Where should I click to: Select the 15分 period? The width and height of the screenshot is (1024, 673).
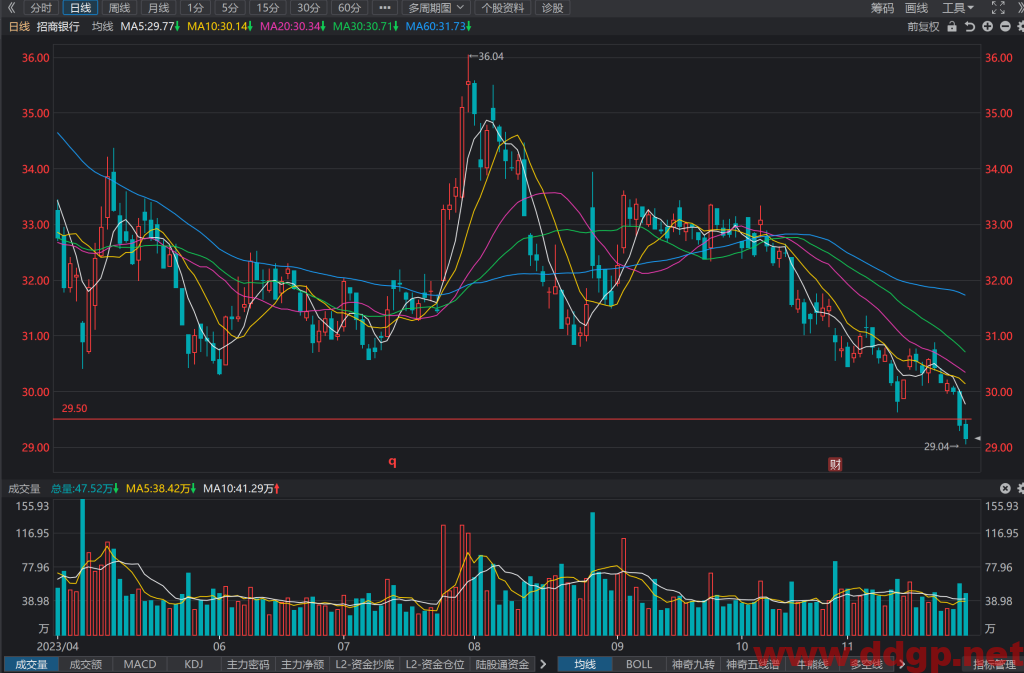(x=267, y=8)
